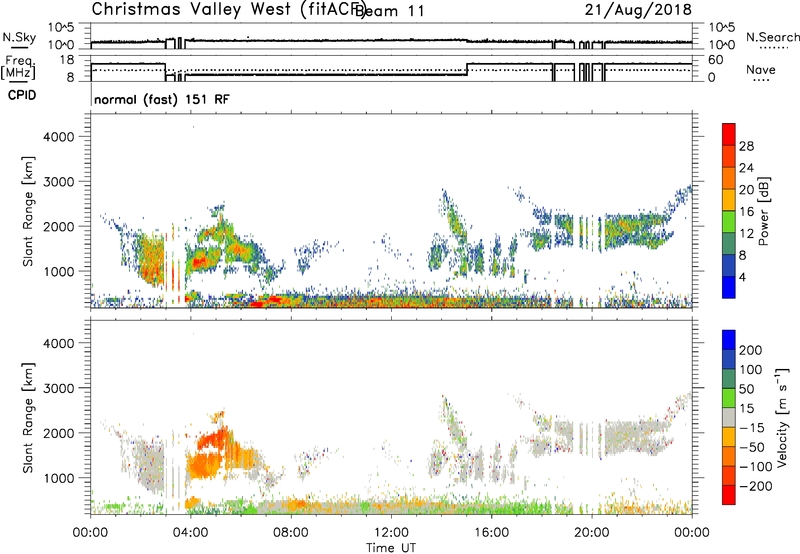This screenshot has width=800, height=554.
Task: Click the "4000" range tick of the power panel
Action: pos(59,137)
